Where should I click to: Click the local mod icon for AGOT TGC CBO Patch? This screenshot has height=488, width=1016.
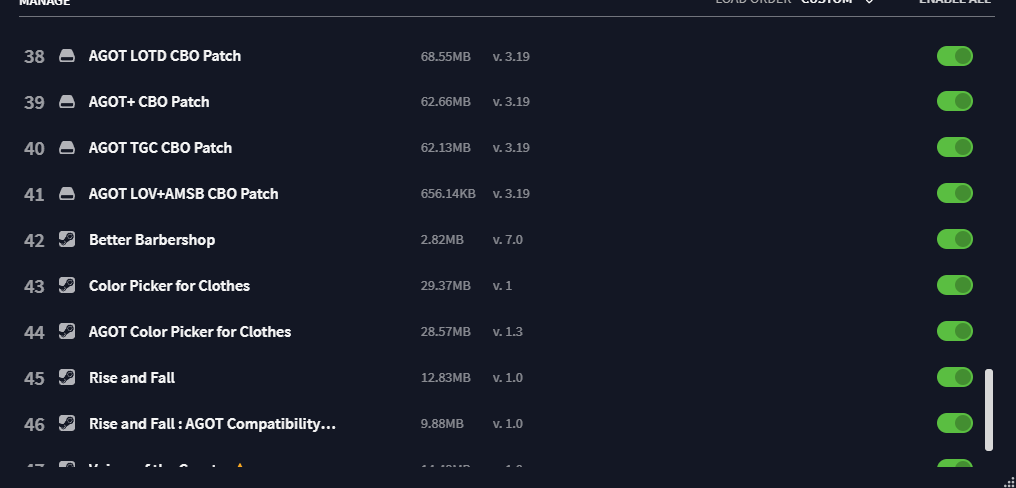click(x=67, y=148)
